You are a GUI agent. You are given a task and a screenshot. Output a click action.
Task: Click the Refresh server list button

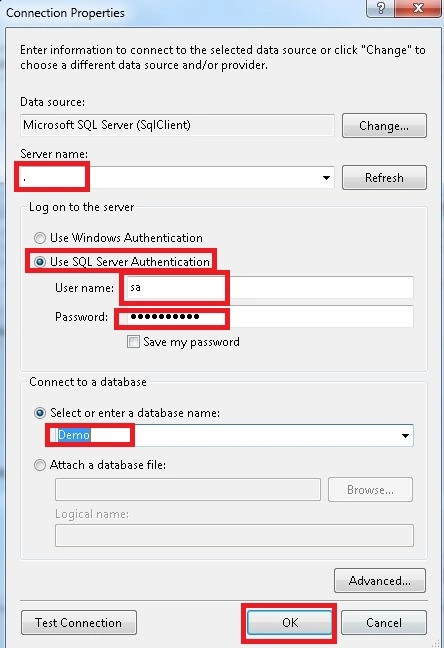[384, 178]
